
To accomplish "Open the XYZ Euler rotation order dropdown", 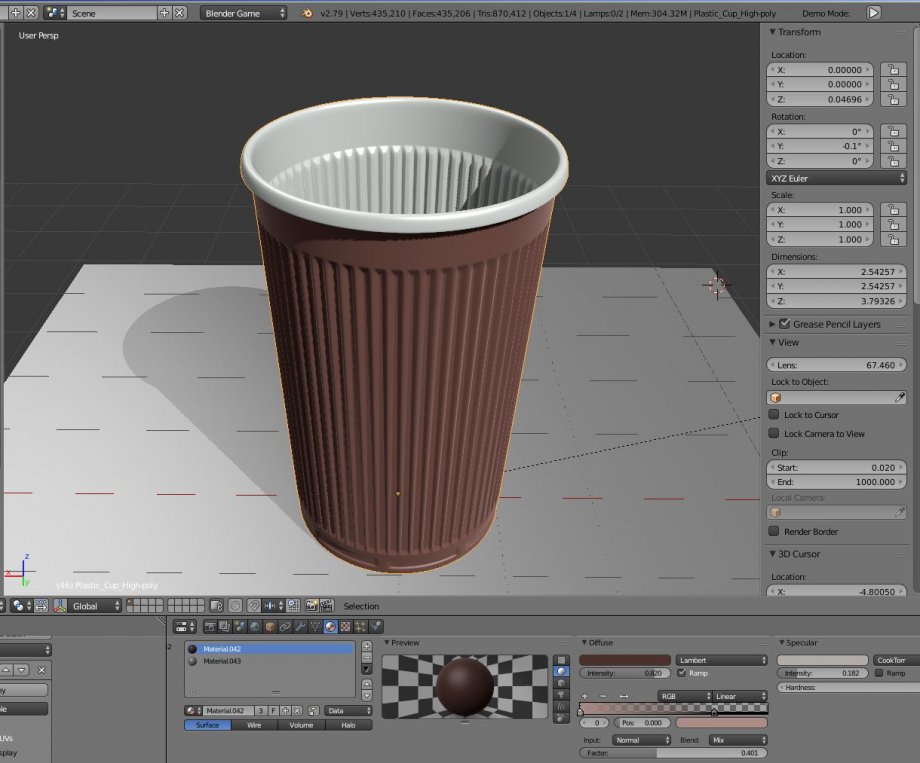I will [837, 177].
